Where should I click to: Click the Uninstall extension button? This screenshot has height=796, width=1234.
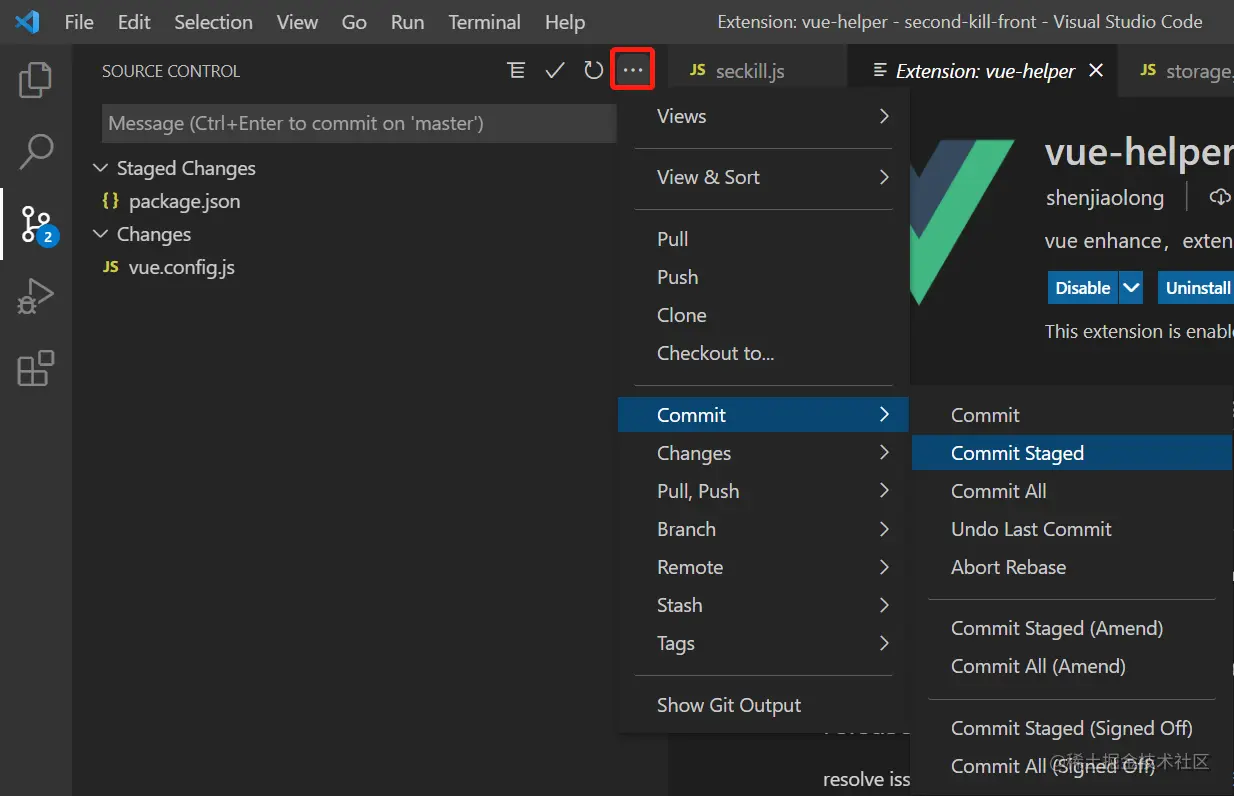1197,288
